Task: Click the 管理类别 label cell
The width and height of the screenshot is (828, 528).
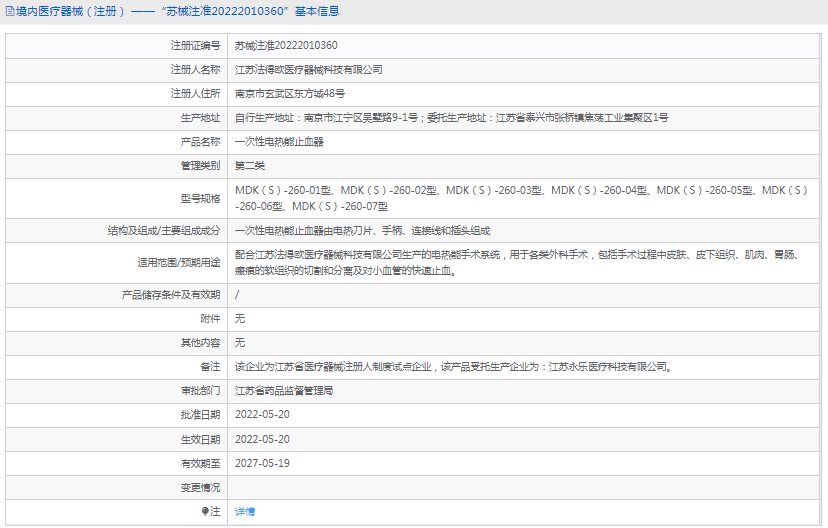Action: 117,166
